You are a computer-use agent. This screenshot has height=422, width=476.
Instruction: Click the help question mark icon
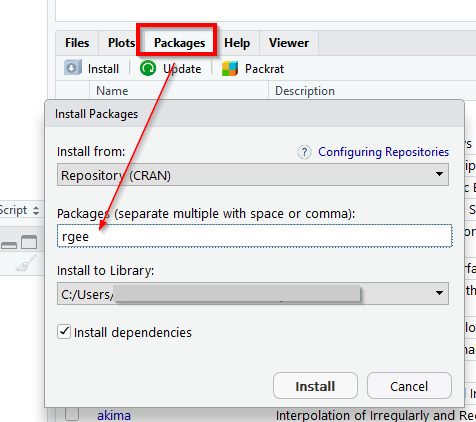pos(304,152)
